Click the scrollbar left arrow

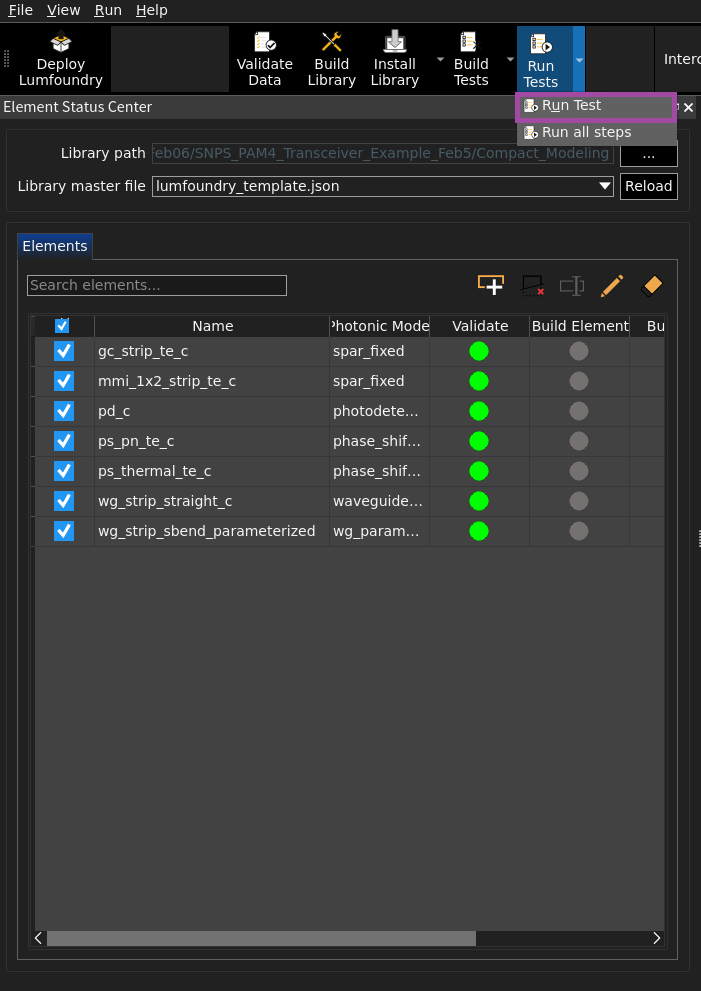39,938
